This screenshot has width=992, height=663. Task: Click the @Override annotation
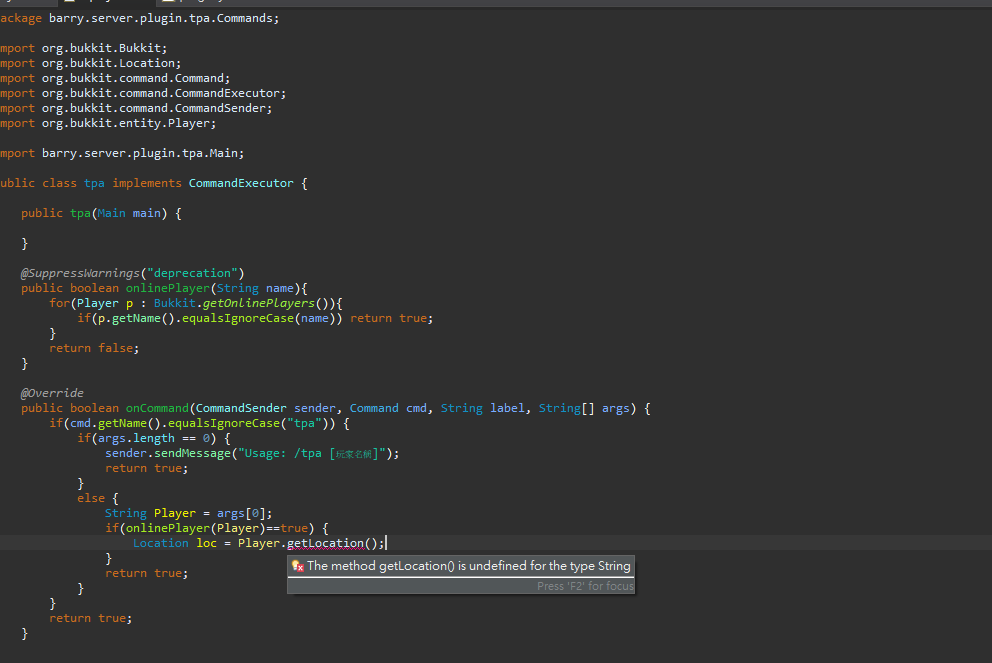52,393
